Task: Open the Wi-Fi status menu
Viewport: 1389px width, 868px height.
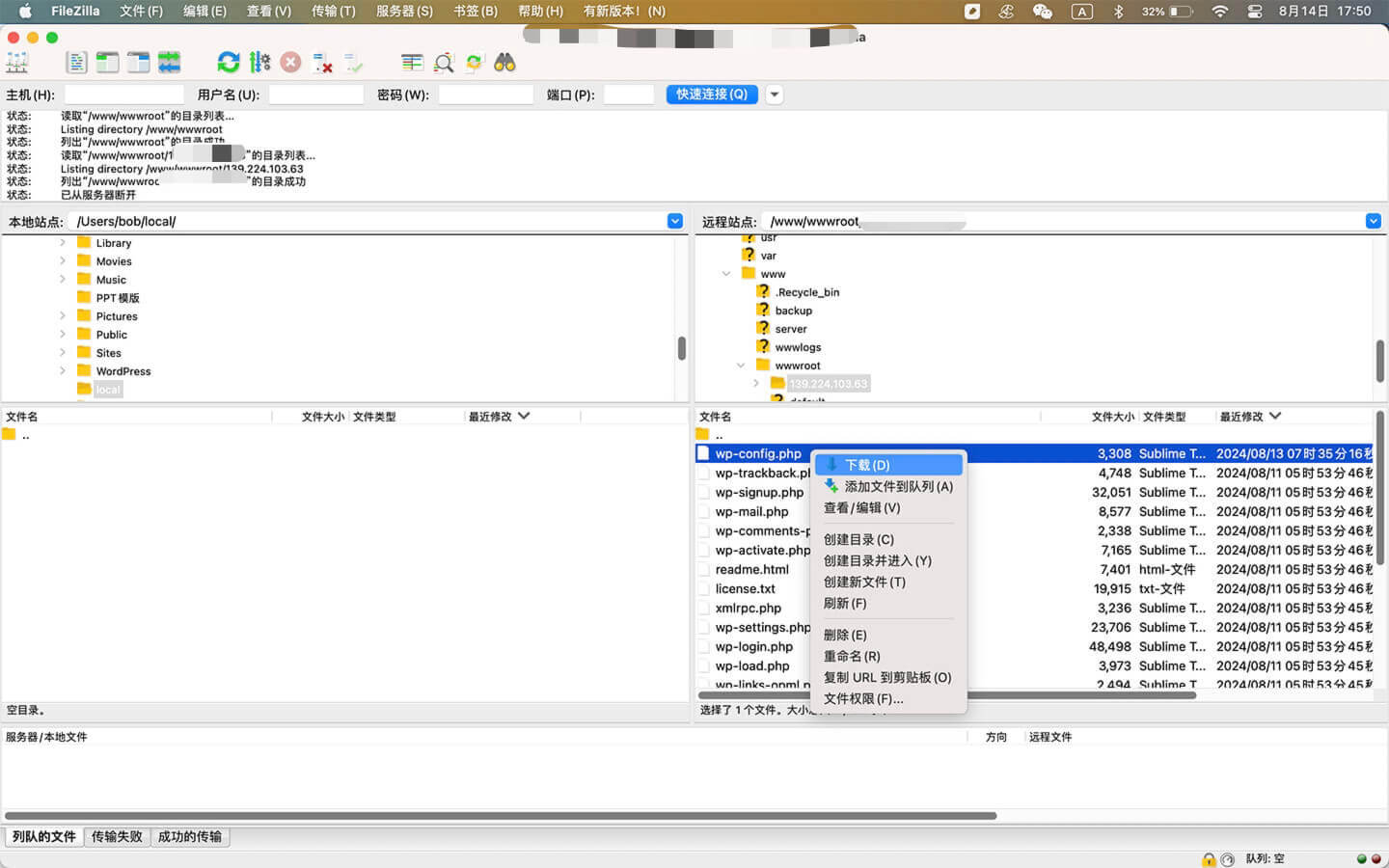Action: pos(1220,12)
